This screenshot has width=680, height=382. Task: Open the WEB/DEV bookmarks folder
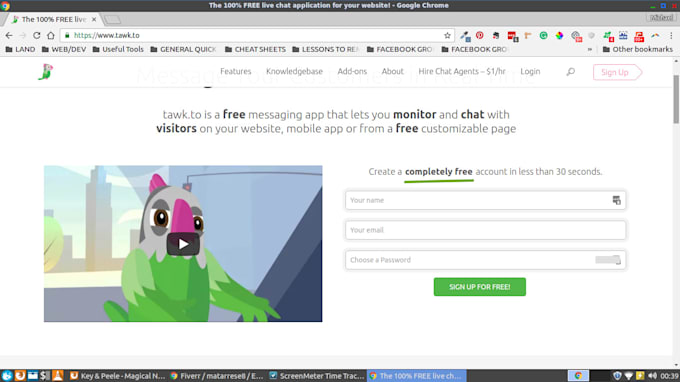point(64,49)
